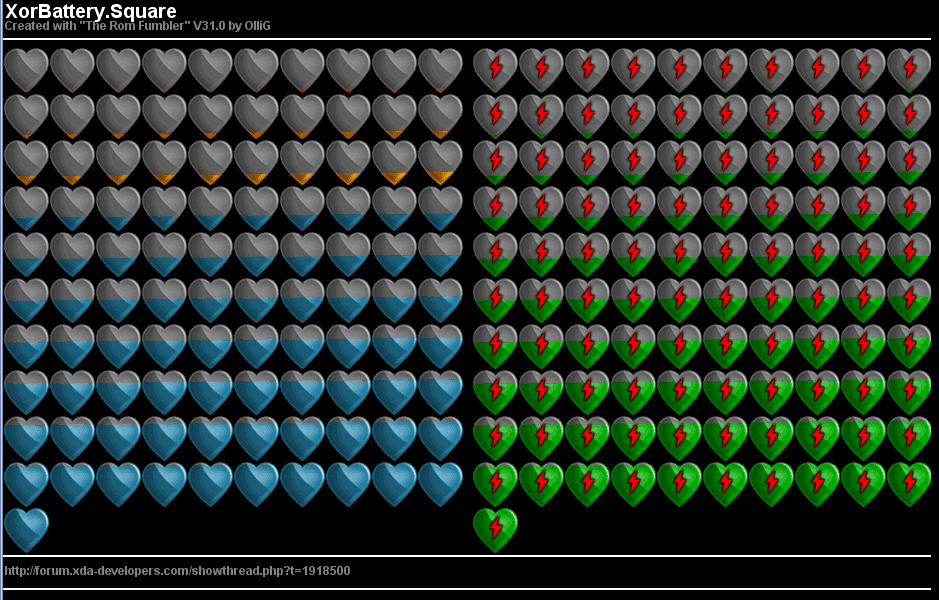The width and height of the screenshot is (939, 600).
Task: Select the last blue heart in the sixth row
Action: click(x=441, y=301)
